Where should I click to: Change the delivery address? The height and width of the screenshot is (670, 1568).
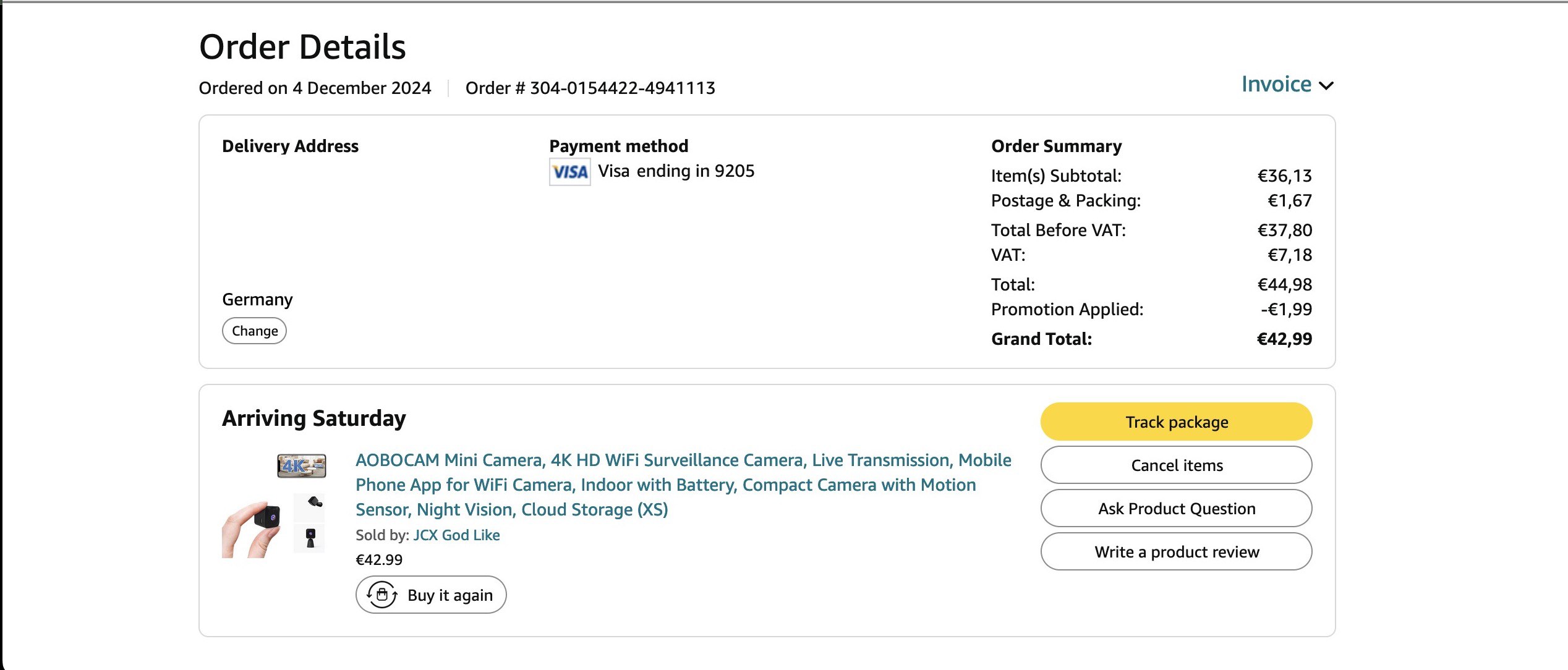254,331
